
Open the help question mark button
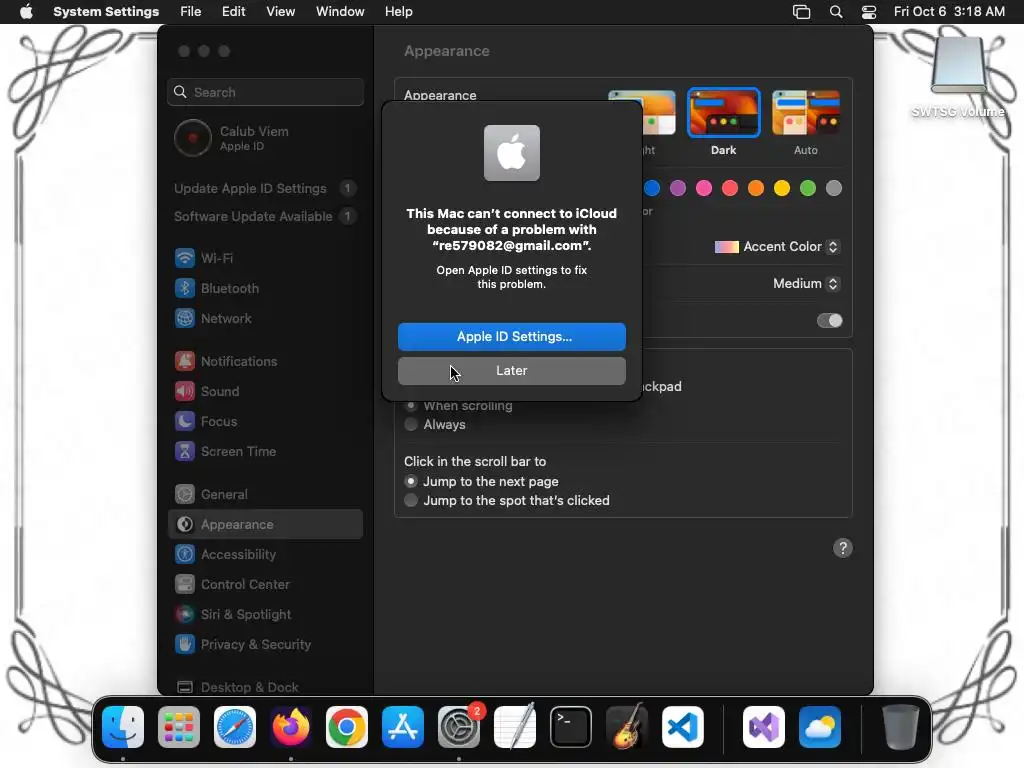pyautogui.click(x=843, y=548)
